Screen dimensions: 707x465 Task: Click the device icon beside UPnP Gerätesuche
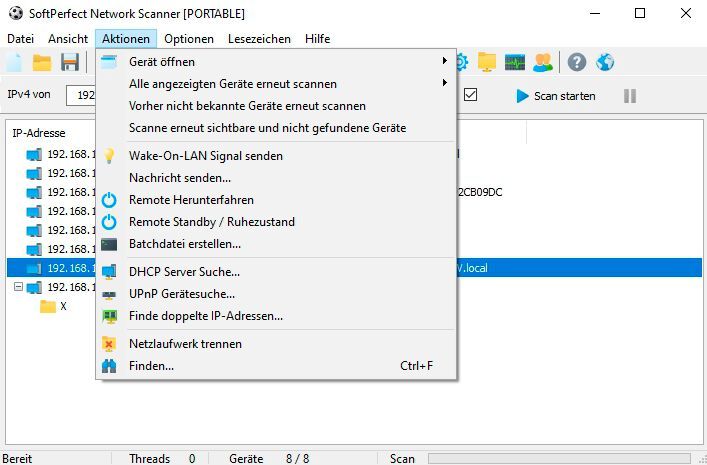pyautogui.click(x=109, y=295)
